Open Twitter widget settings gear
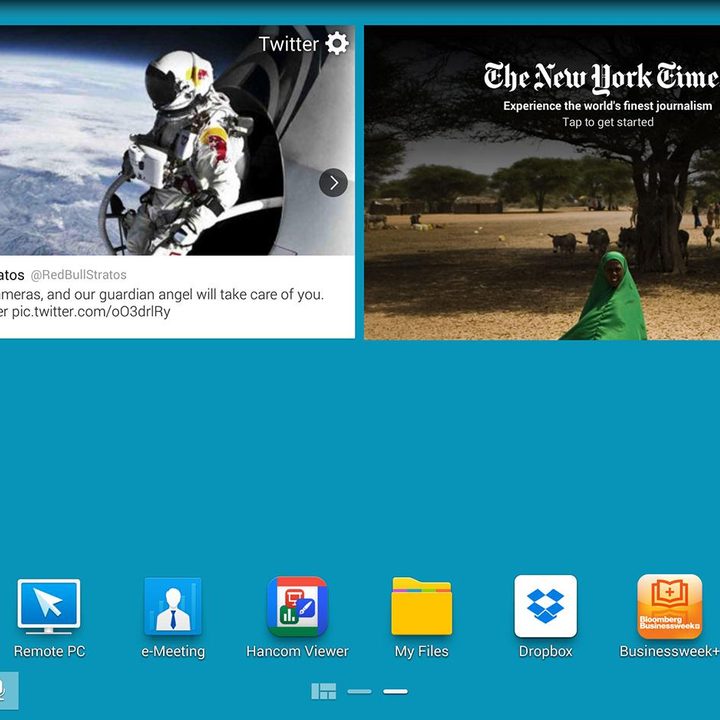 pyautogui.click(x=337, y=44)
